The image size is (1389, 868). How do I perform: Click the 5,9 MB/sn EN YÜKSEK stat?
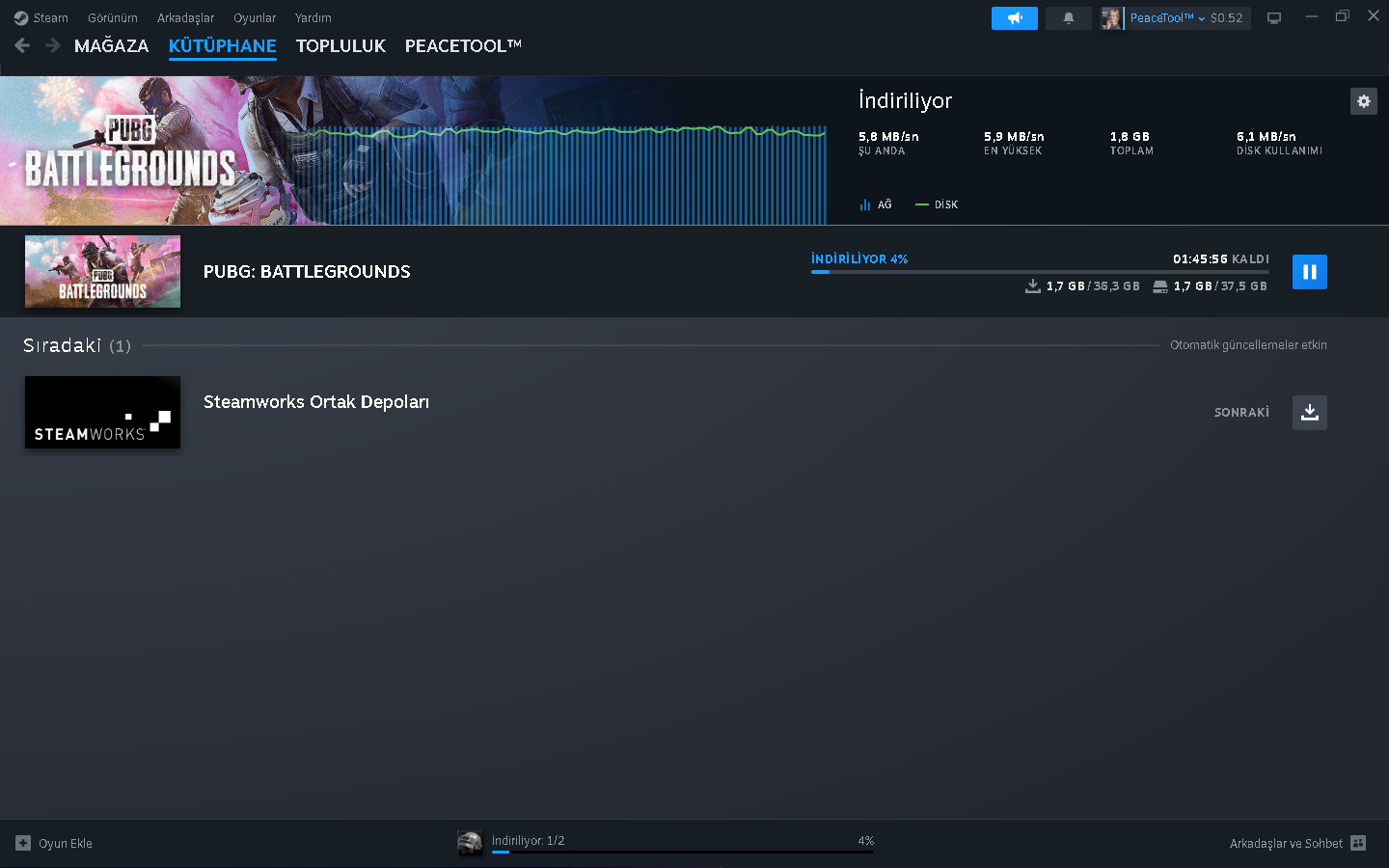coord(1014,143)
